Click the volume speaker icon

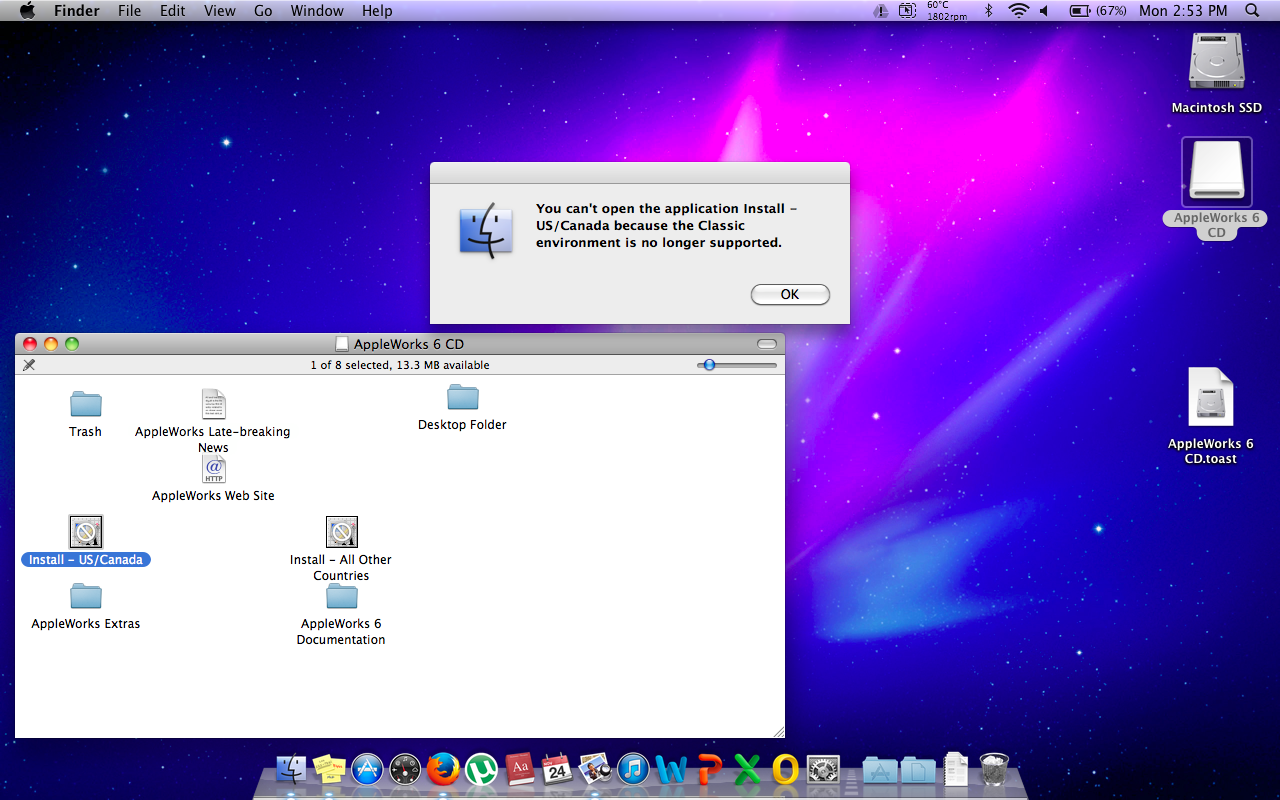coord(1046,11)
